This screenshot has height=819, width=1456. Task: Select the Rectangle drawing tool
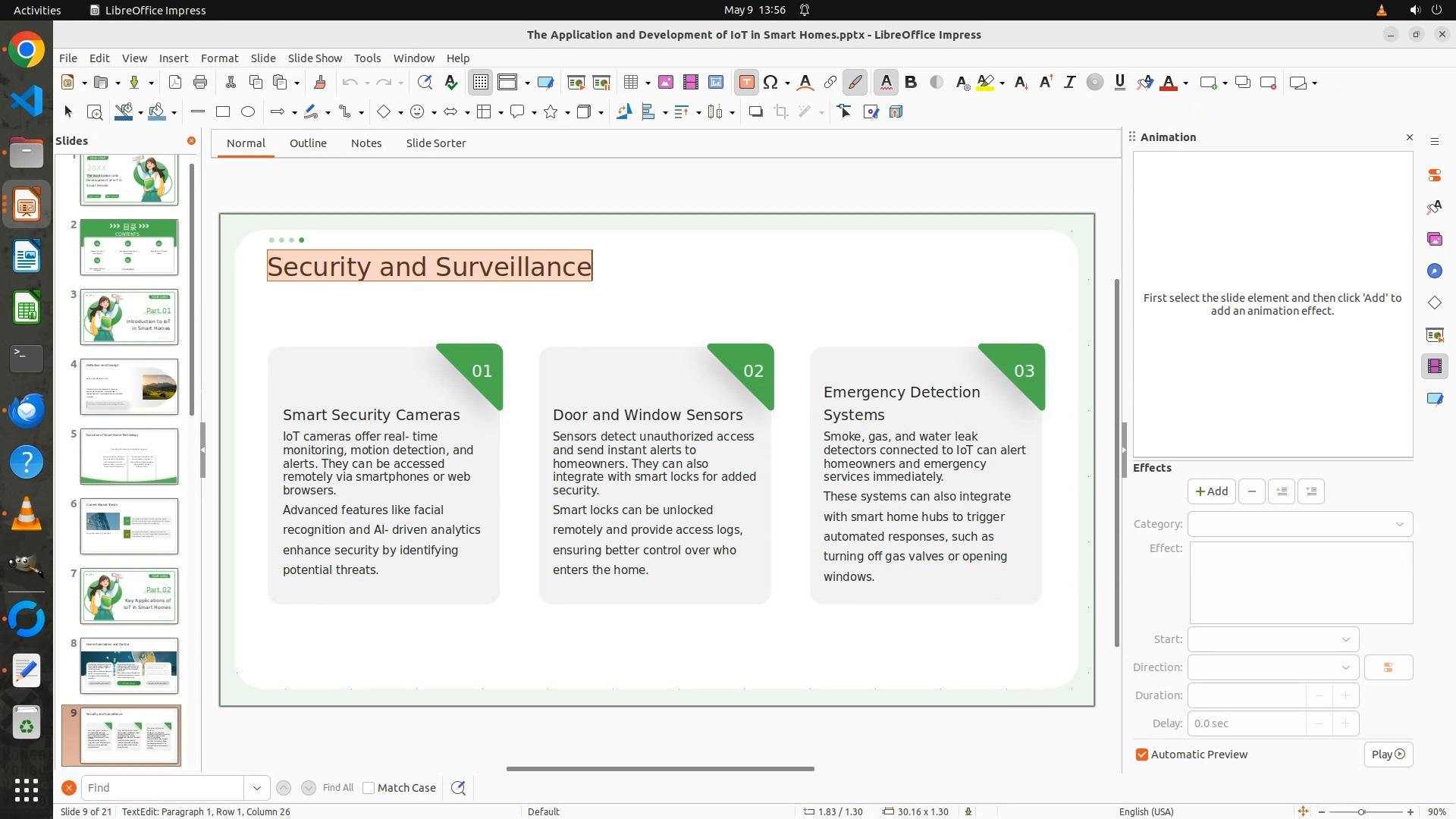(223, 112)
